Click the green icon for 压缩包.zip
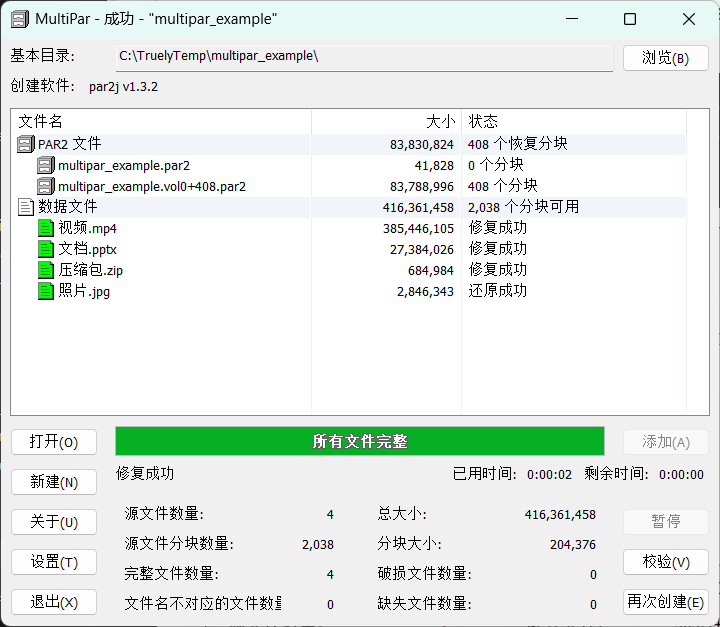The width and height of the screenshot is (720, 627). click(x=46, y=270)
